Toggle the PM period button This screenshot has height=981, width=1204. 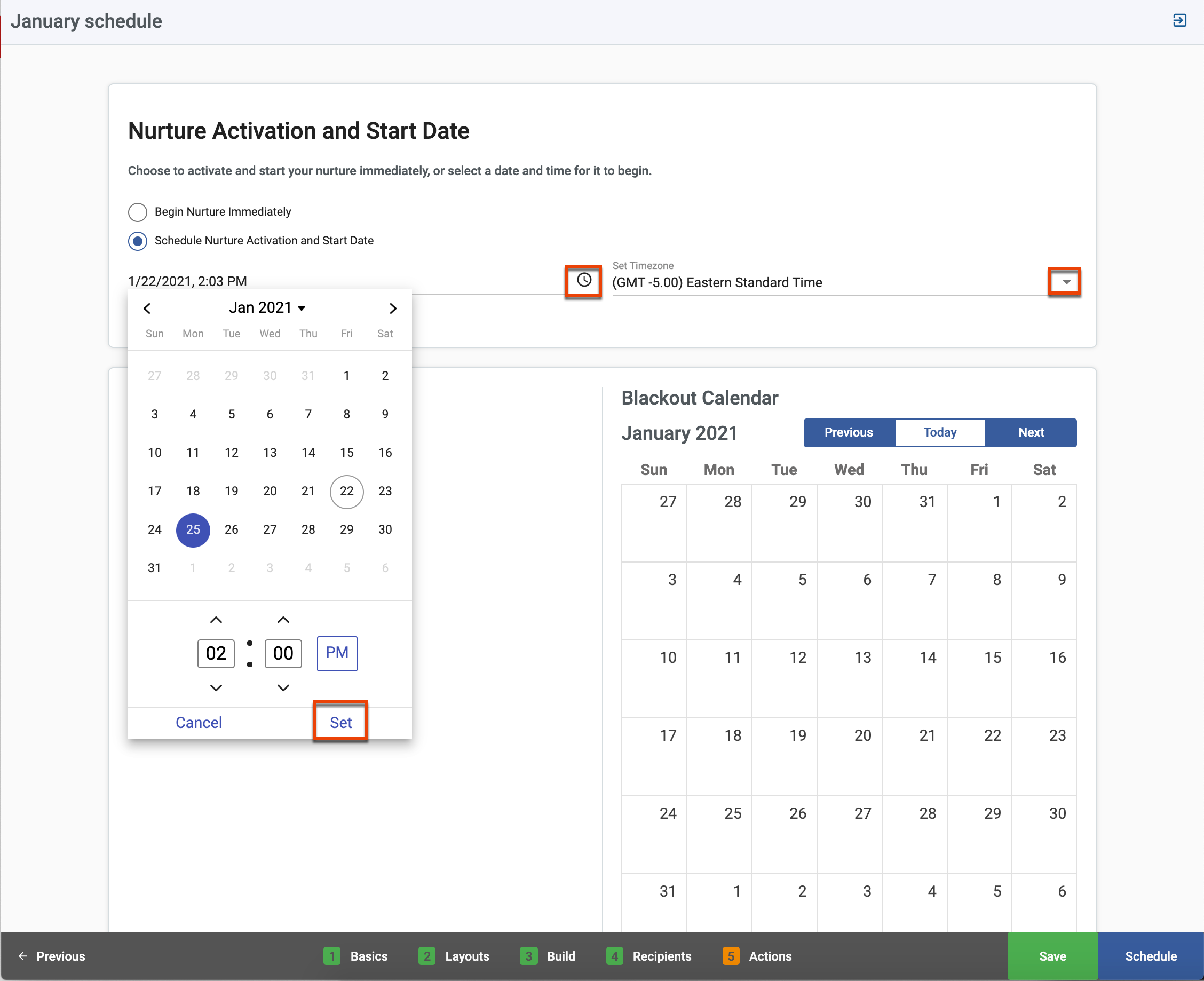(x=337, y=653)
